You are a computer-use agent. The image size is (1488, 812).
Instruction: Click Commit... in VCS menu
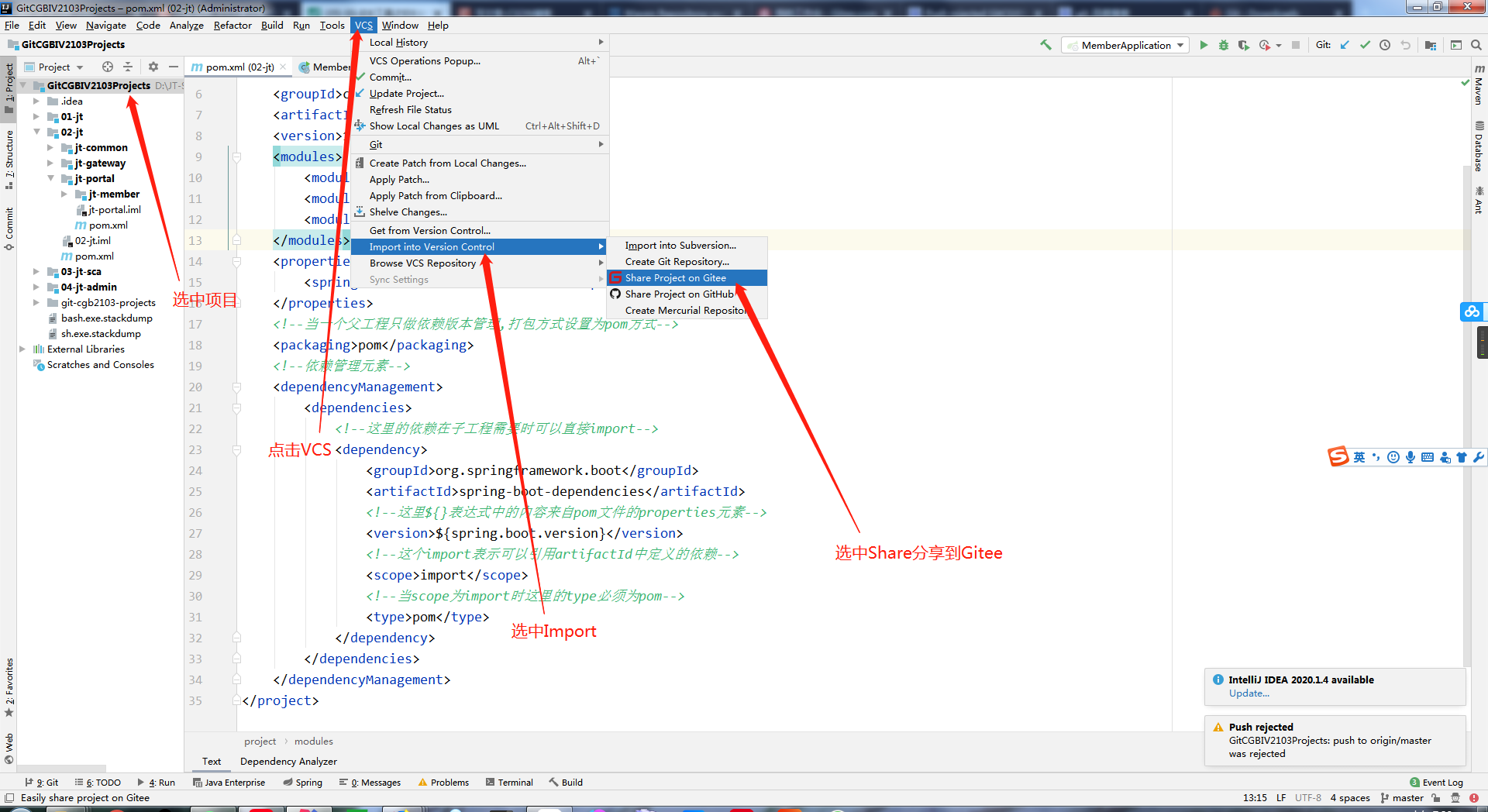click(x=480, y=77)
